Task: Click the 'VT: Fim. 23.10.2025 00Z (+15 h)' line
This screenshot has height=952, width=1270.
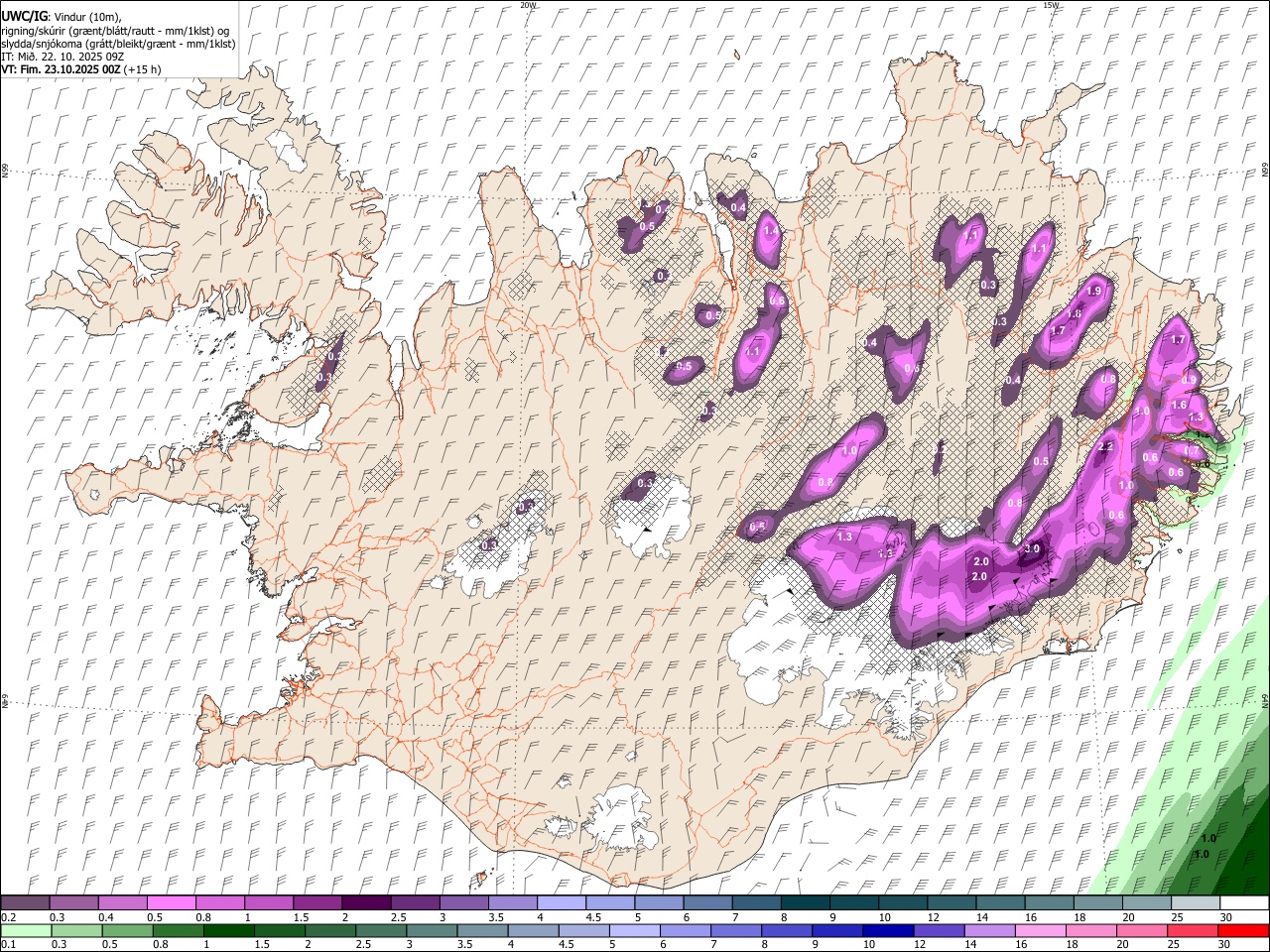Action: pos(81,69)
